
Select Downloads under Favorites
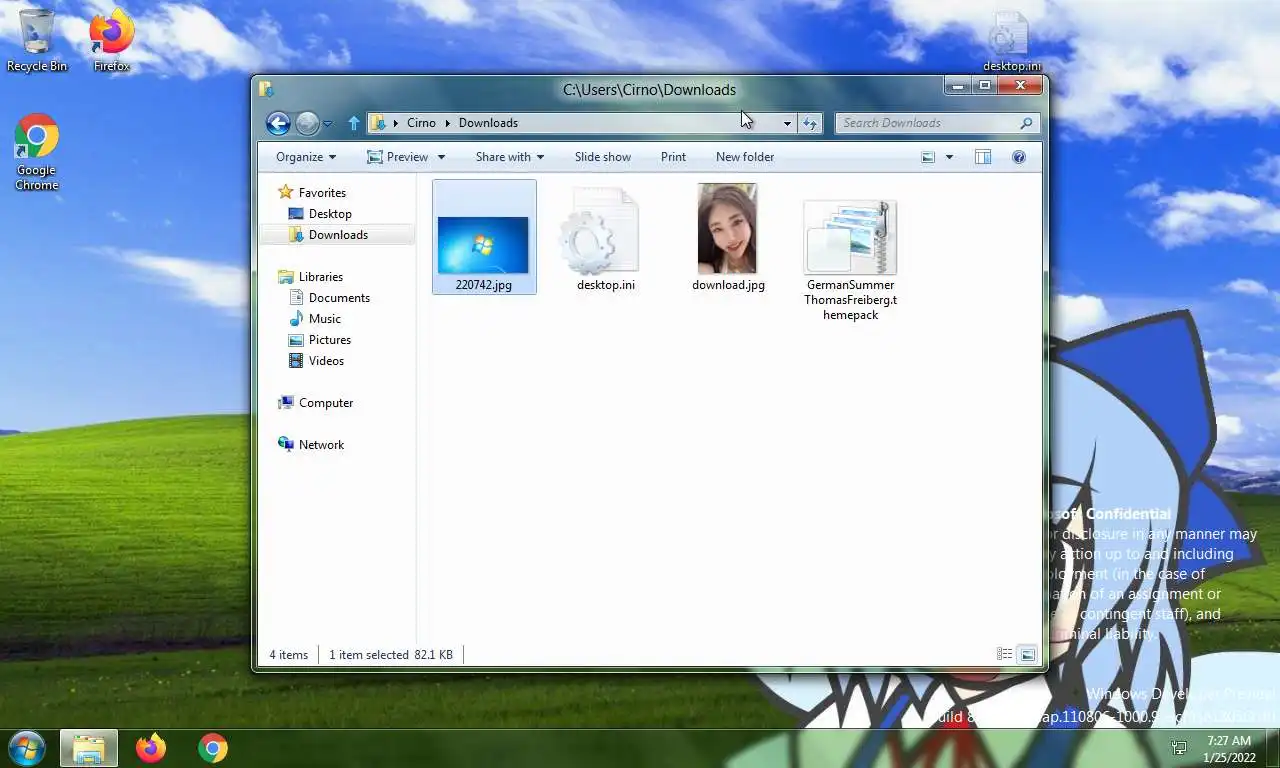tap(338, 235)
